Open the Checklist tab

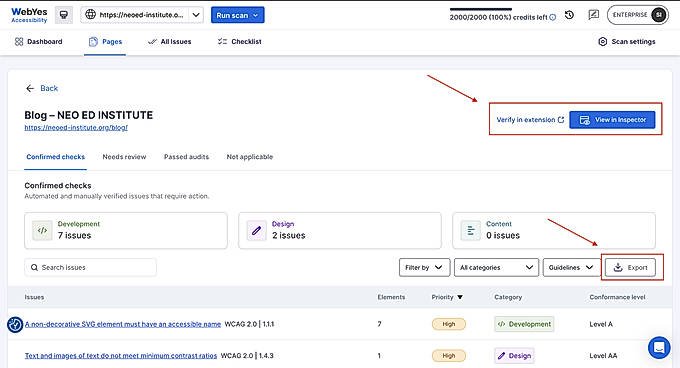pos(239,42)
